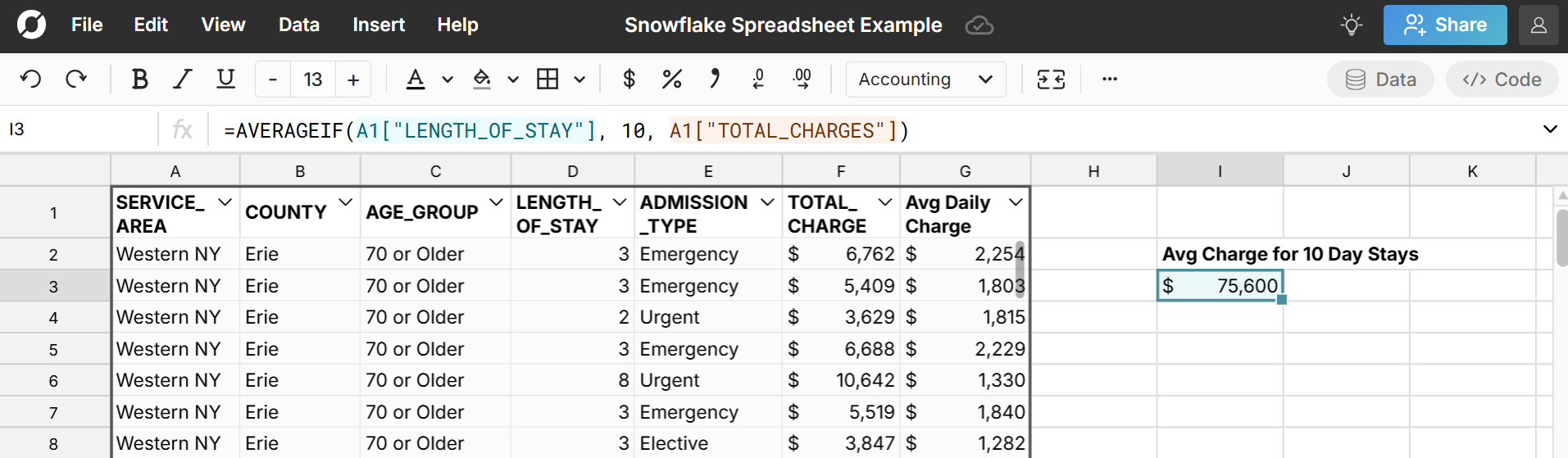This screenshot has width=1568, height=458.
Task: Toggle italic text formatting
Action: pos(182,79)
